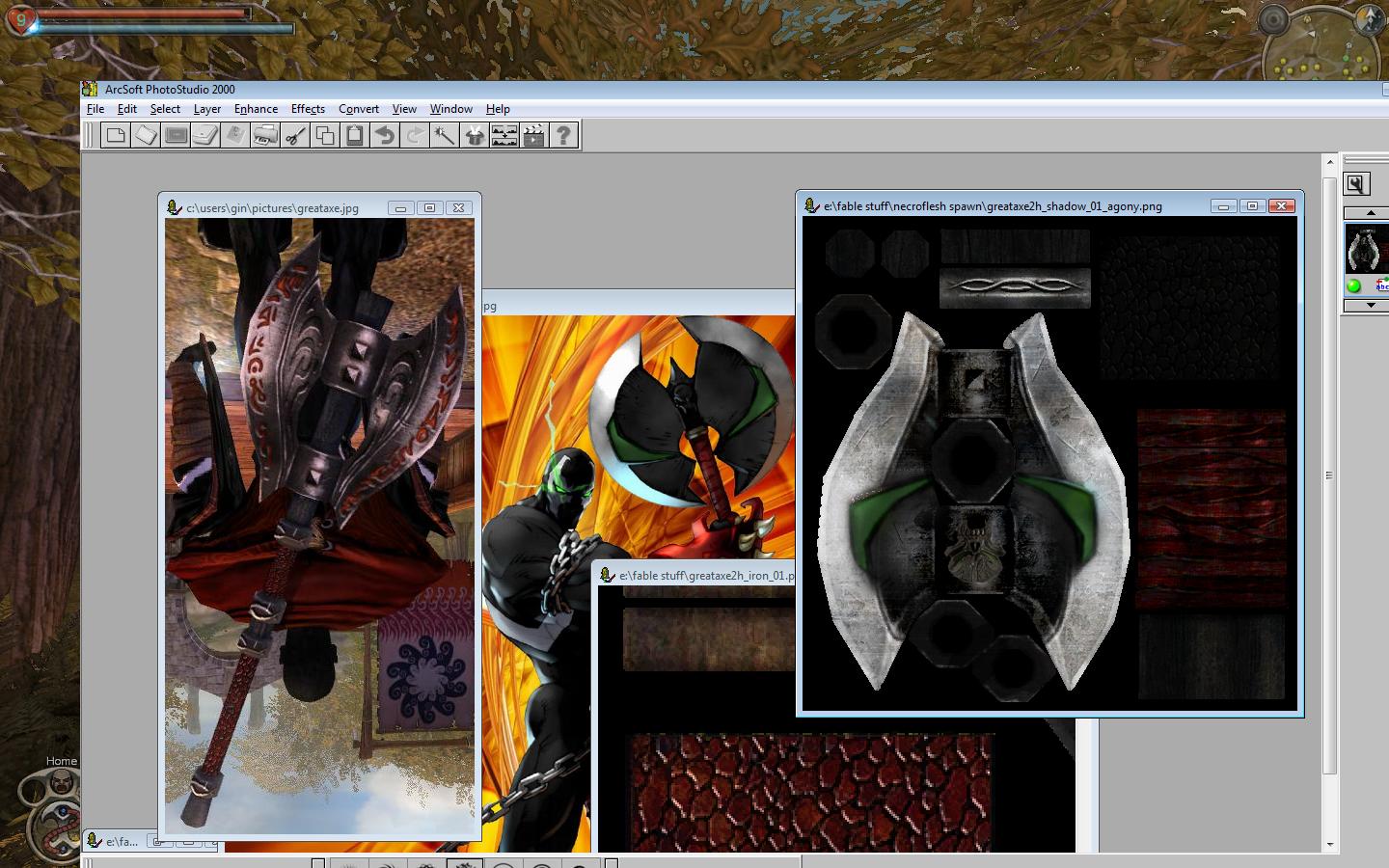Click the wrench icon in layers palette
This screenshot has width=1389, height=868.
pyautogui.click(x=1356, y=184)
